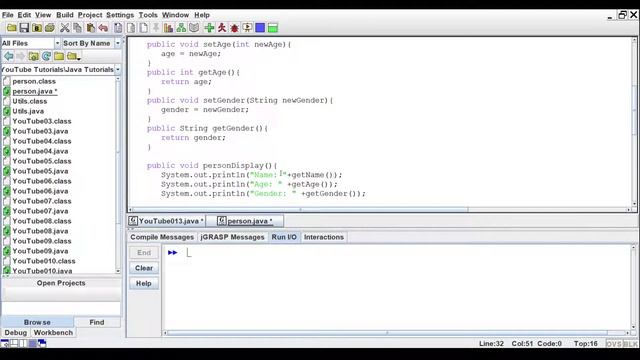Go back with the browser left arrow
640x360 pixels.
[x=9, y=56]
